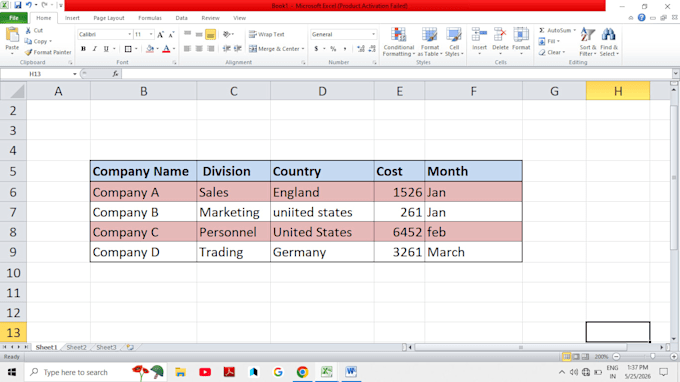Viewport: 680px width, 382px height.
Task: Select column H header
Action: 618,91
